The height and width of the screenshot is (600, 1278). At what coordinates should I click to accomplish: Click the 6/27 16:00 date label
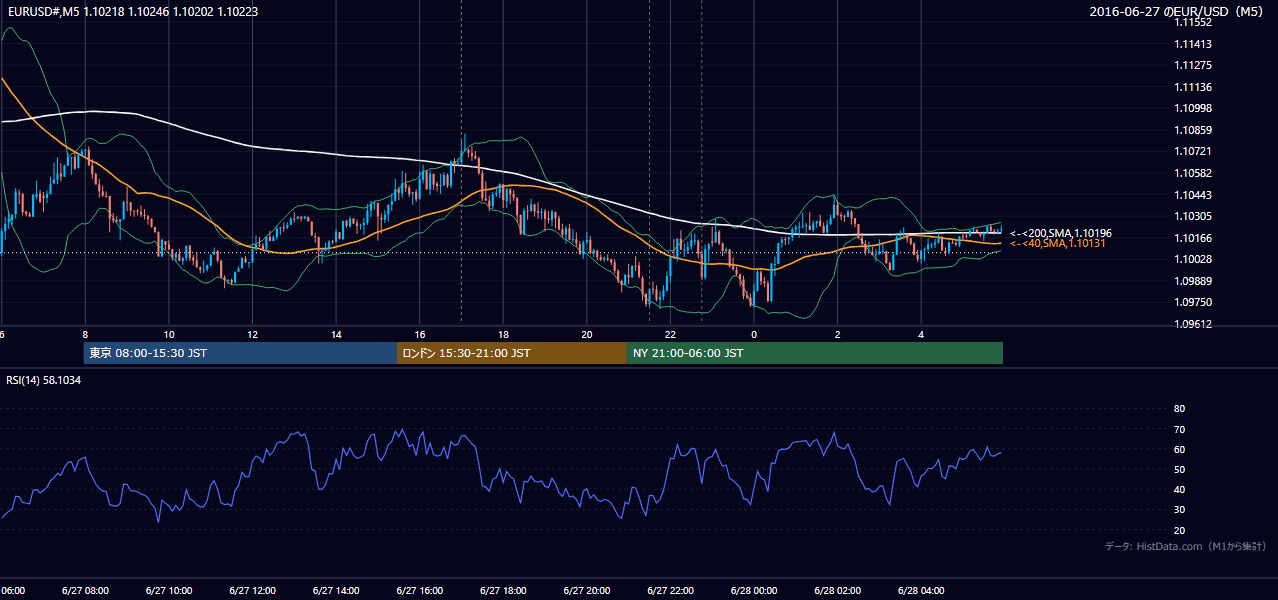pyautogui.click(x=420, y=590)
